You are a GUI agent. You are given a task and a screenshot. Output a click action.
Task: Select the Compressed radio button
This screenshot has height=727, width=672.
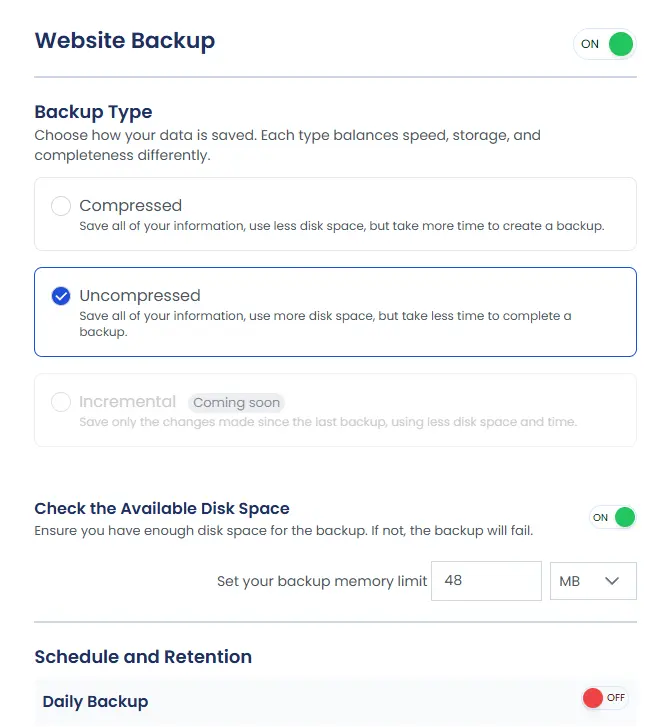pos(61,206)
